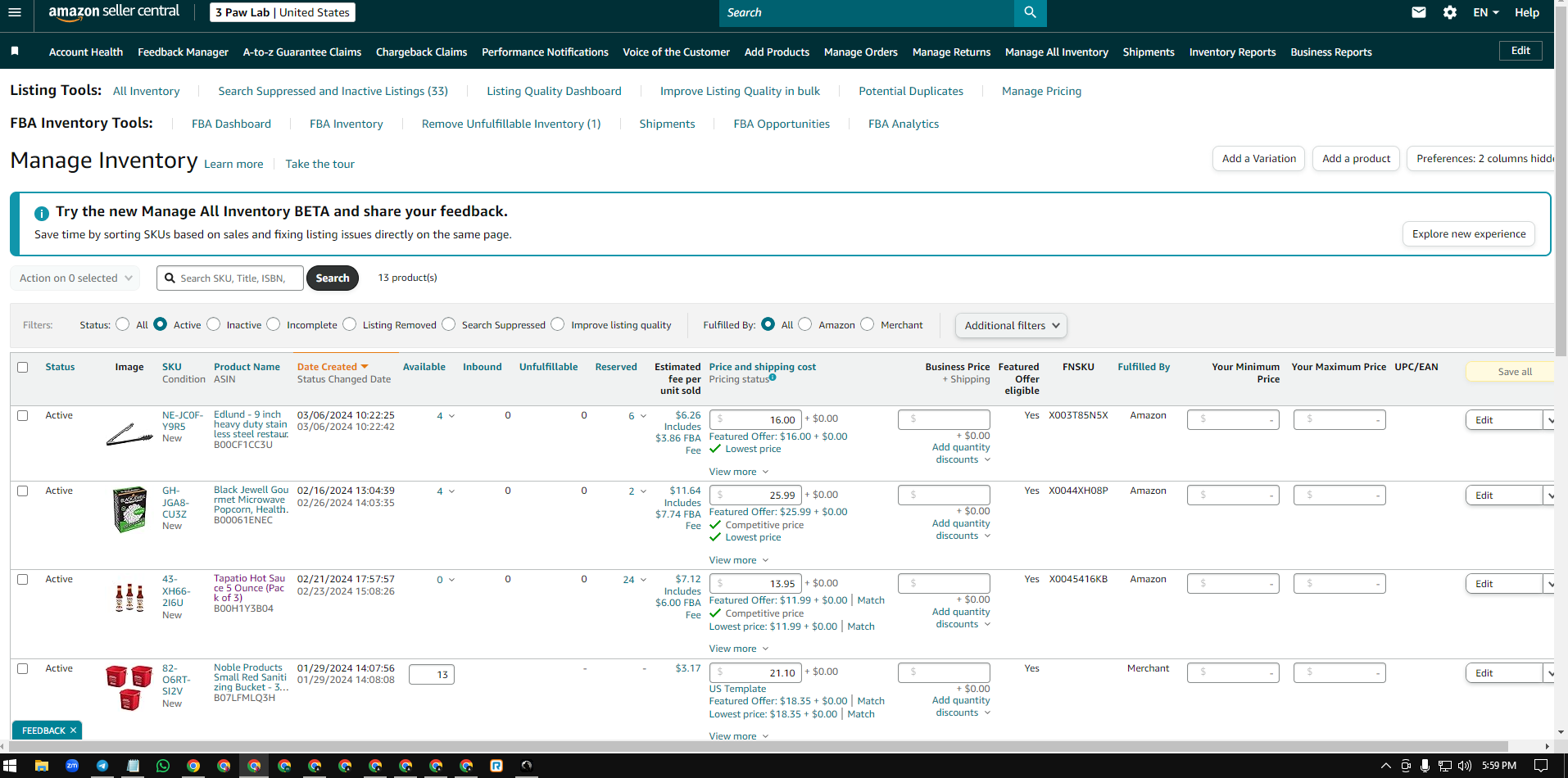
Task: Open the Windows notification center icon
Action: click(1540, 766)
